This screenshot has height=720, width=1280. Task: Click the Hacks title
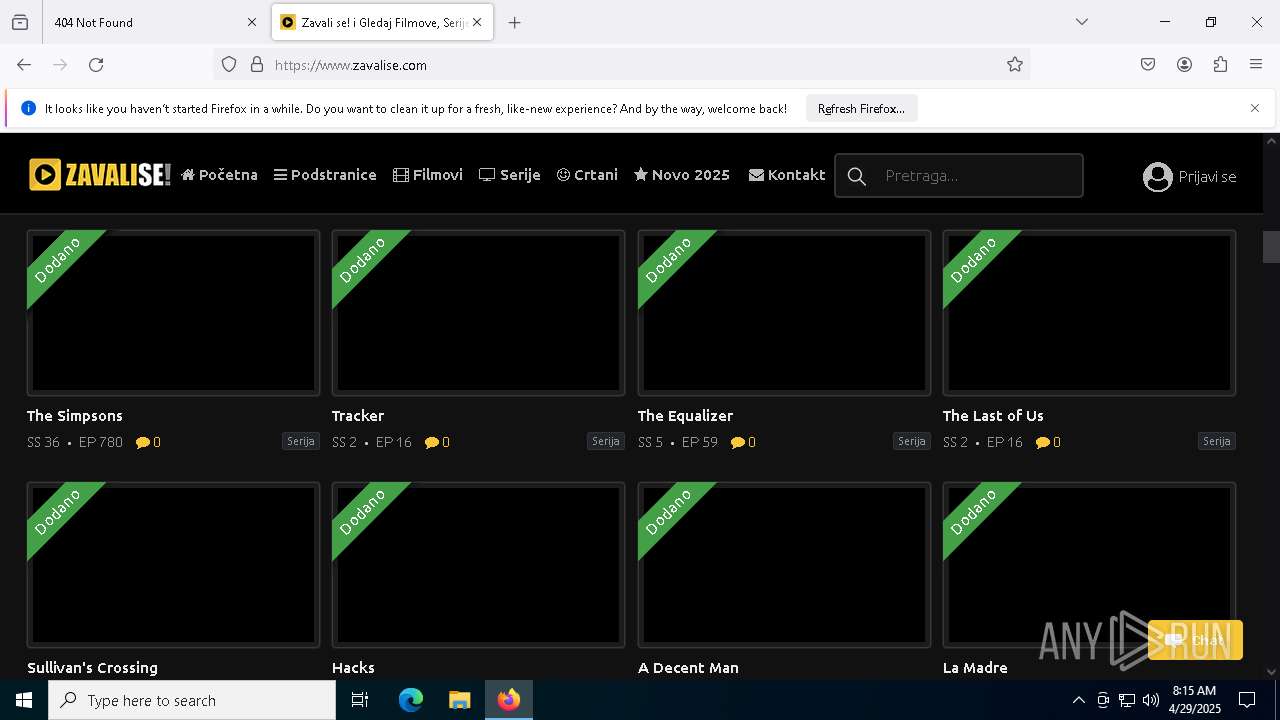point(353,668)
